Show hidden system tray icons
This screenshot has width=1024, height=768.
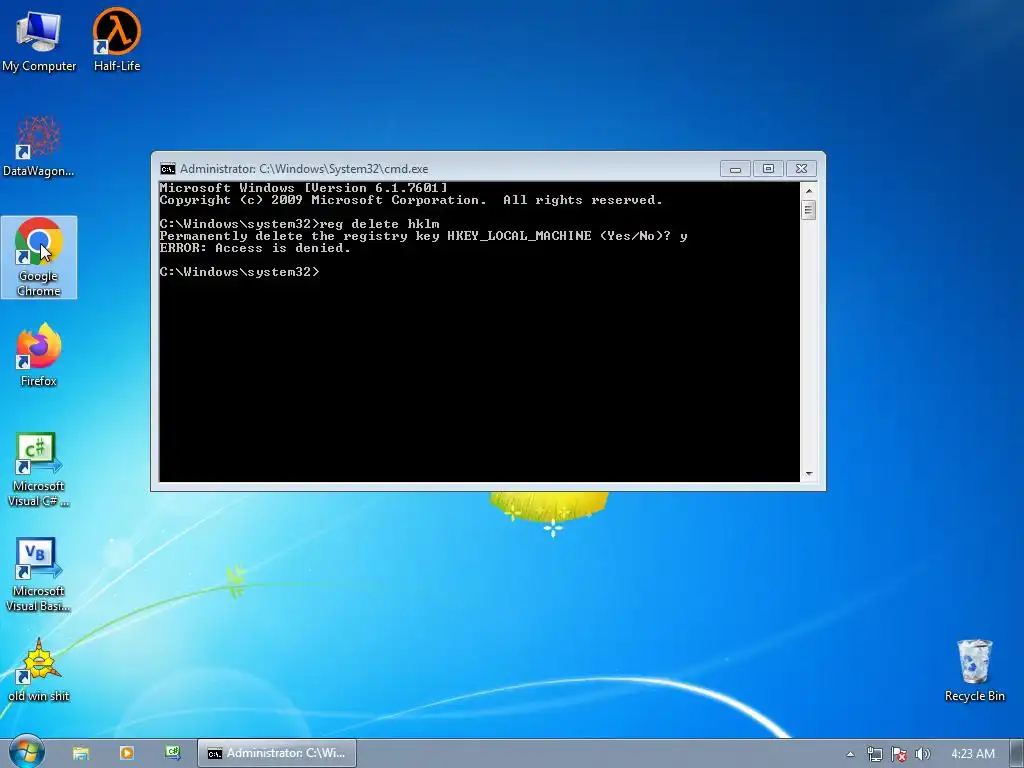[x=850, y=754]
